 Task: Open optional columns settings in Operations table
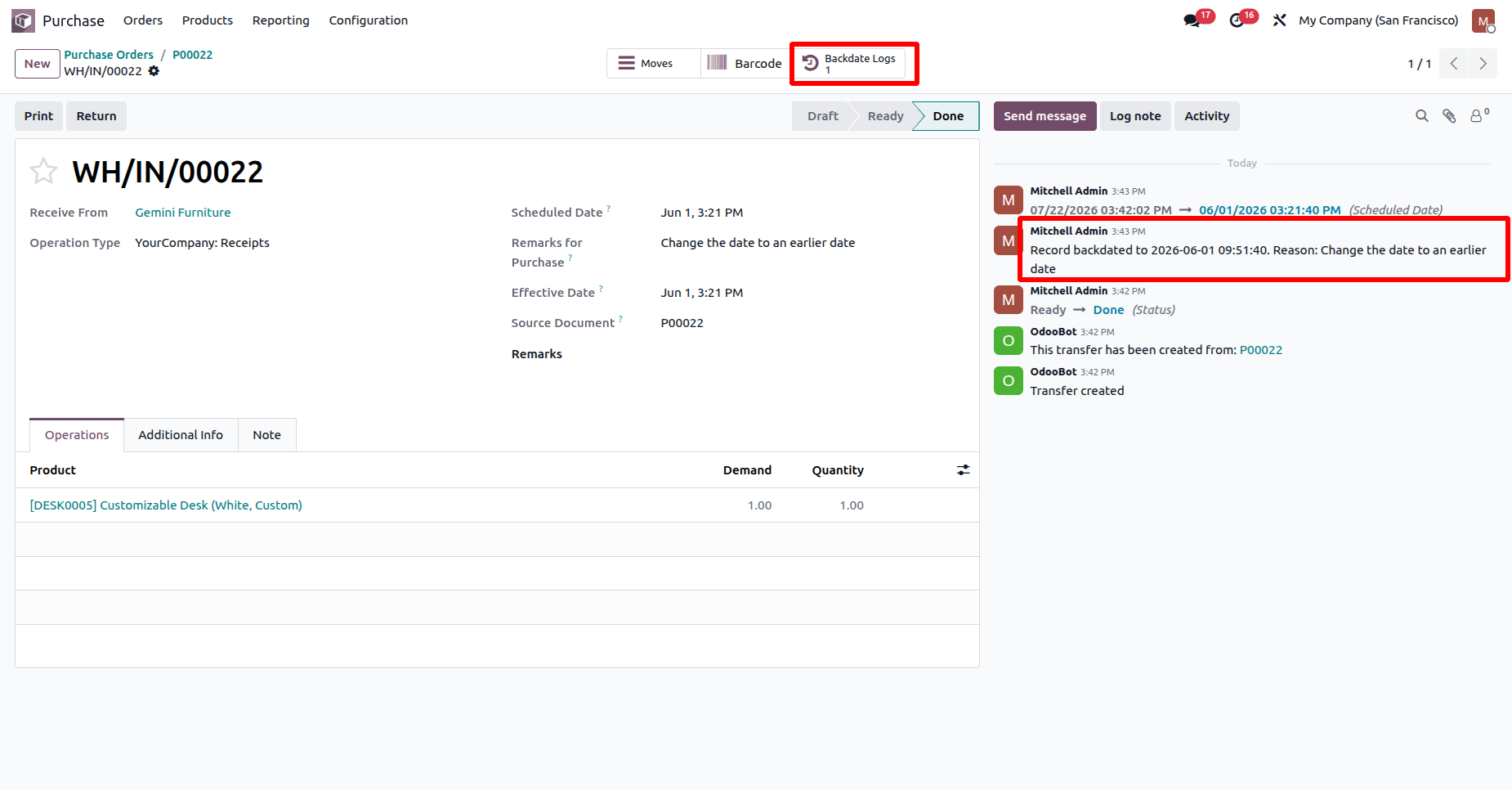pyautogui.click(x=964, y=470)
